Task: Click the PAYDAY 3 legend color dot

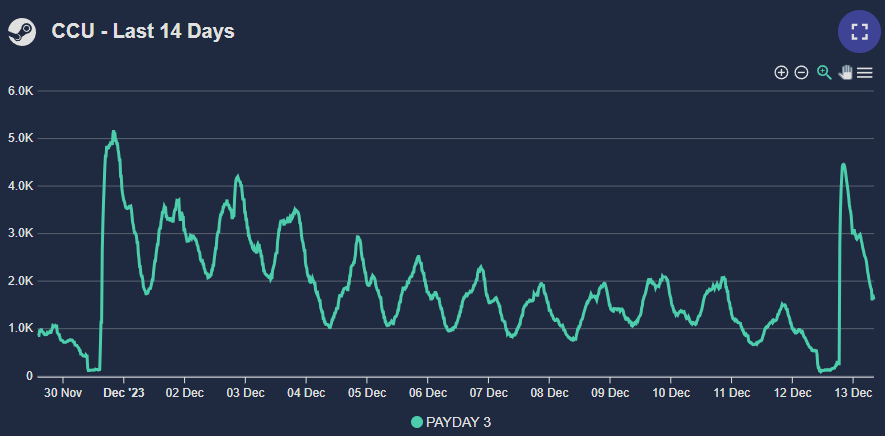Action: [x=417, y=422]
